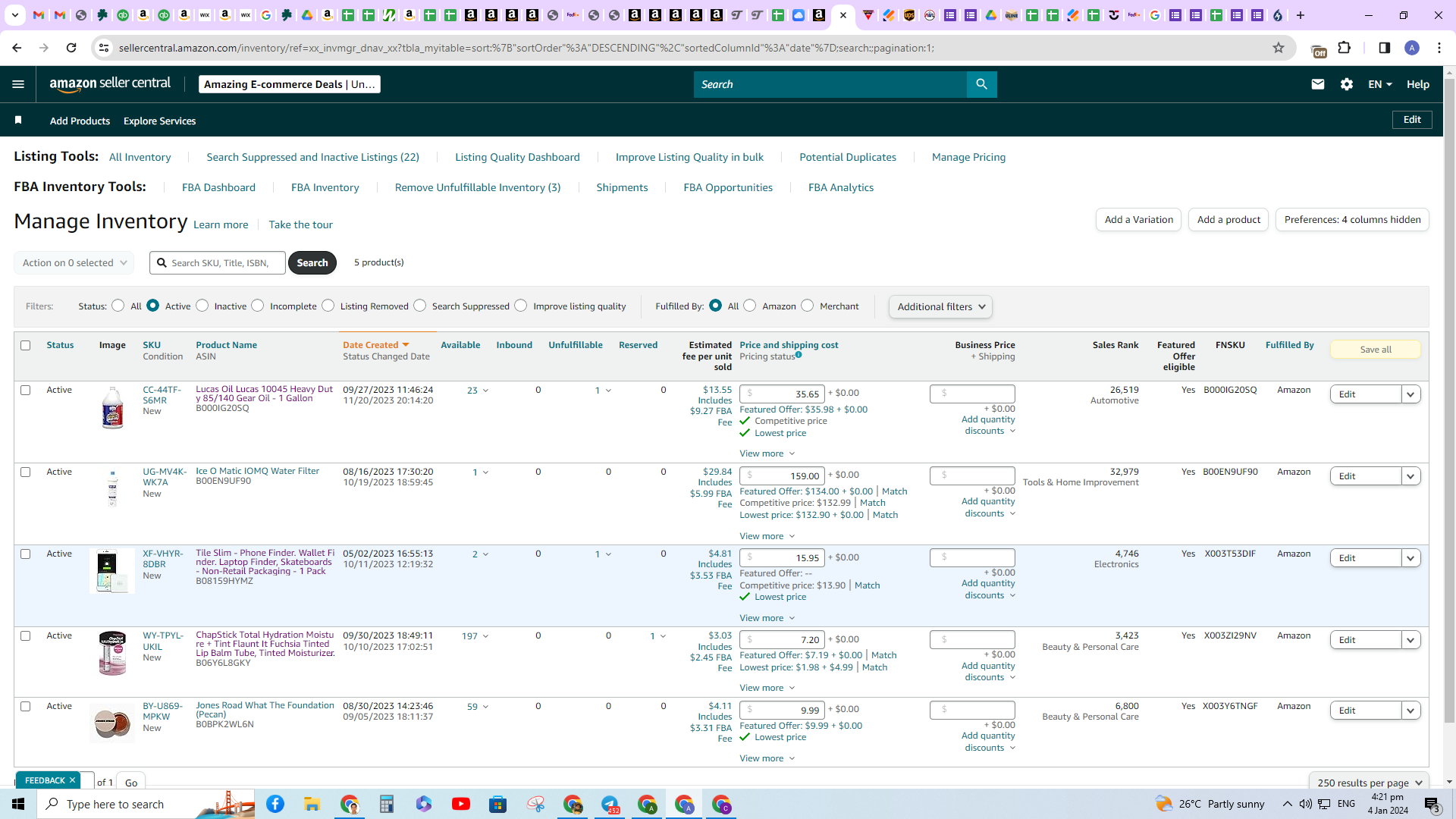
Task: Bookmark this page with the star icon
Action: tap(1279, 48)
